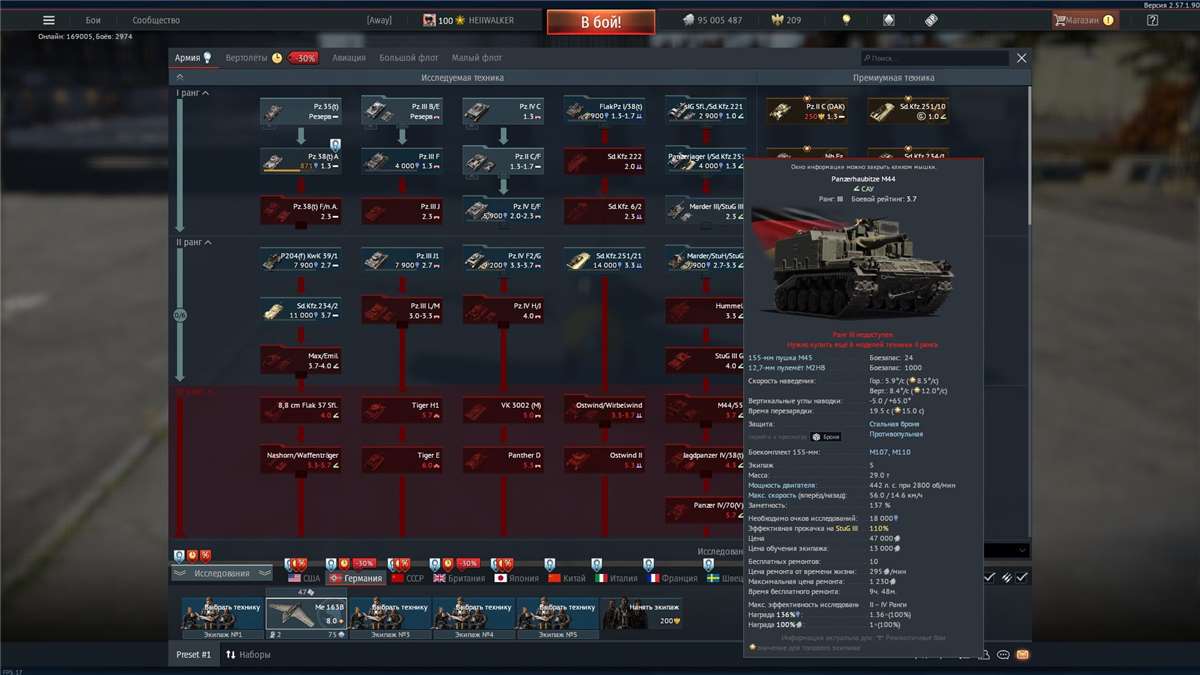Select the Китай nation tab
This screenshot has width=1200, height=675.
[x=567, y=578]
